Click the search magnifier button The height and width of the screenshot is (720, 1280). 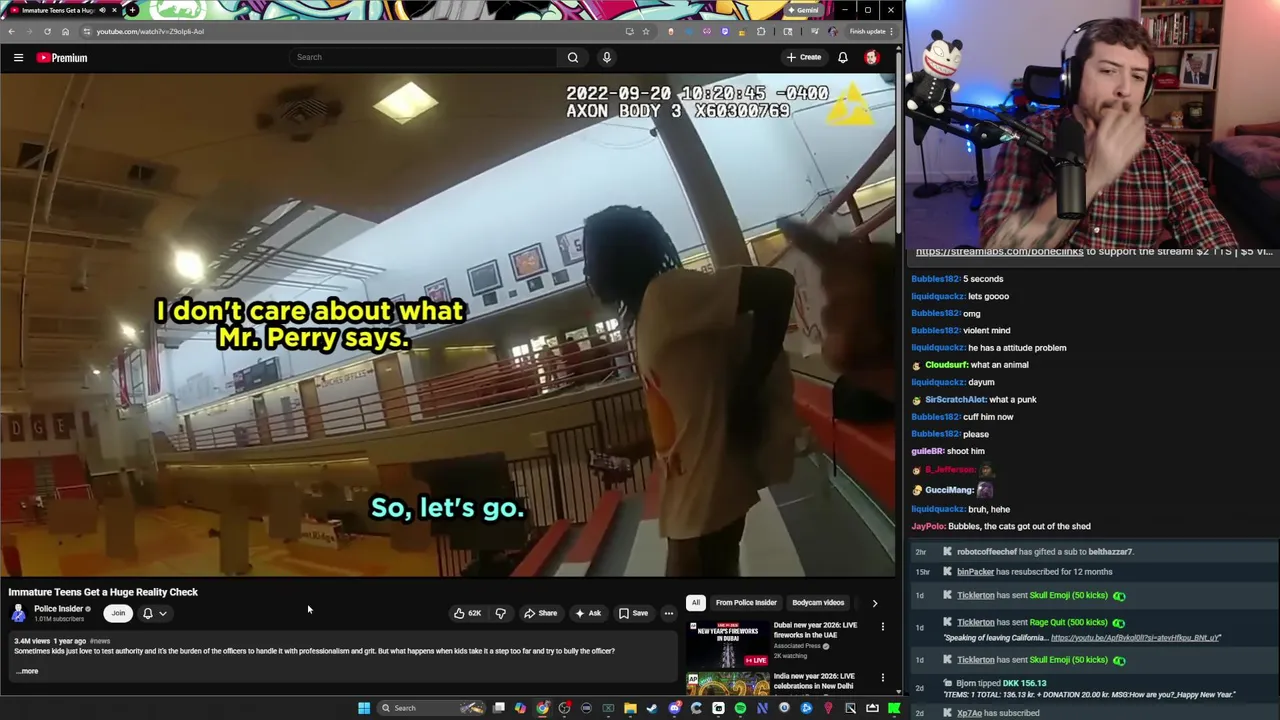573,57
